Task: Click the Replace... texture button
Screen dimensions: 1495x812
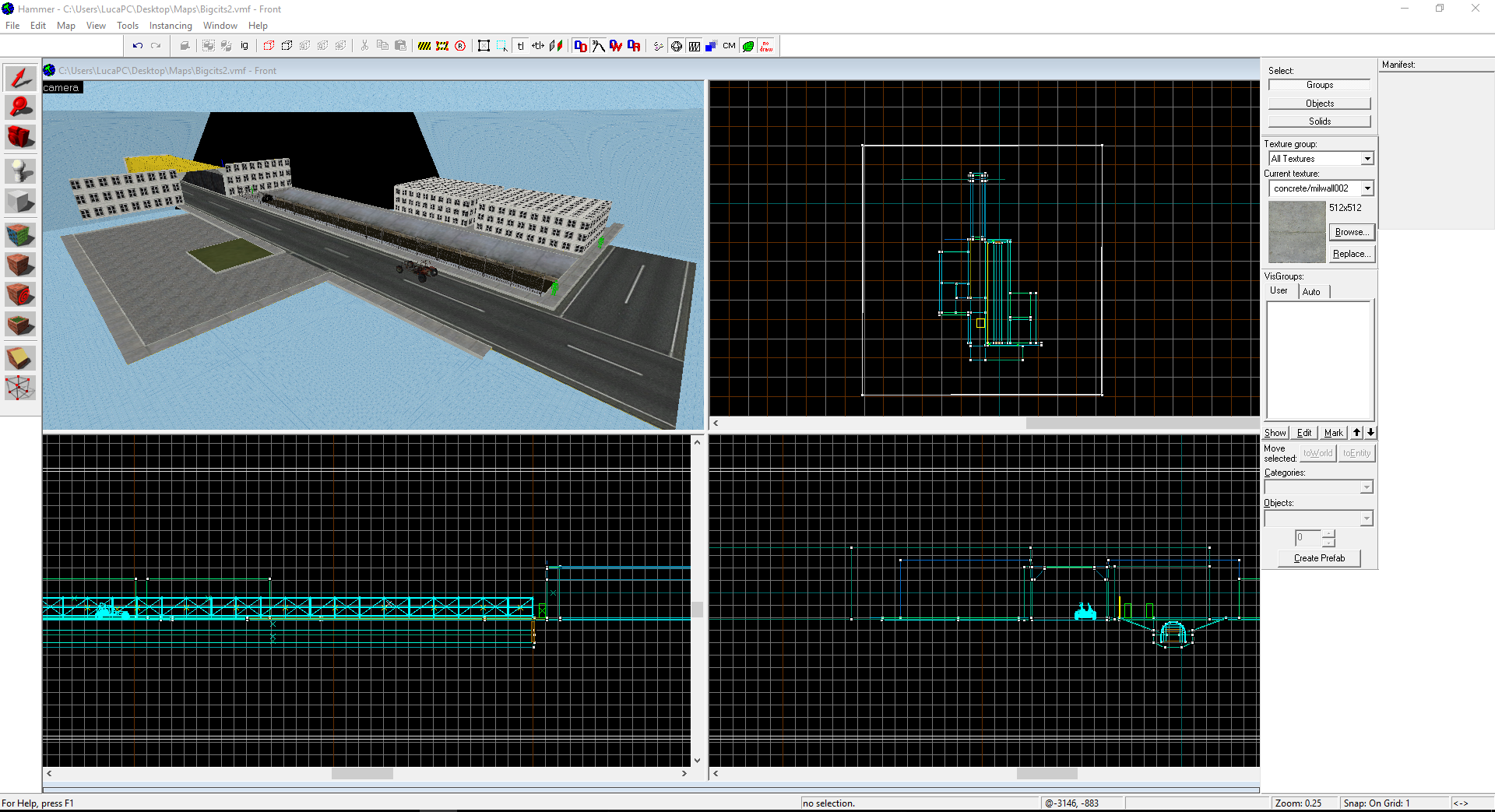Action: point(1352,254)
